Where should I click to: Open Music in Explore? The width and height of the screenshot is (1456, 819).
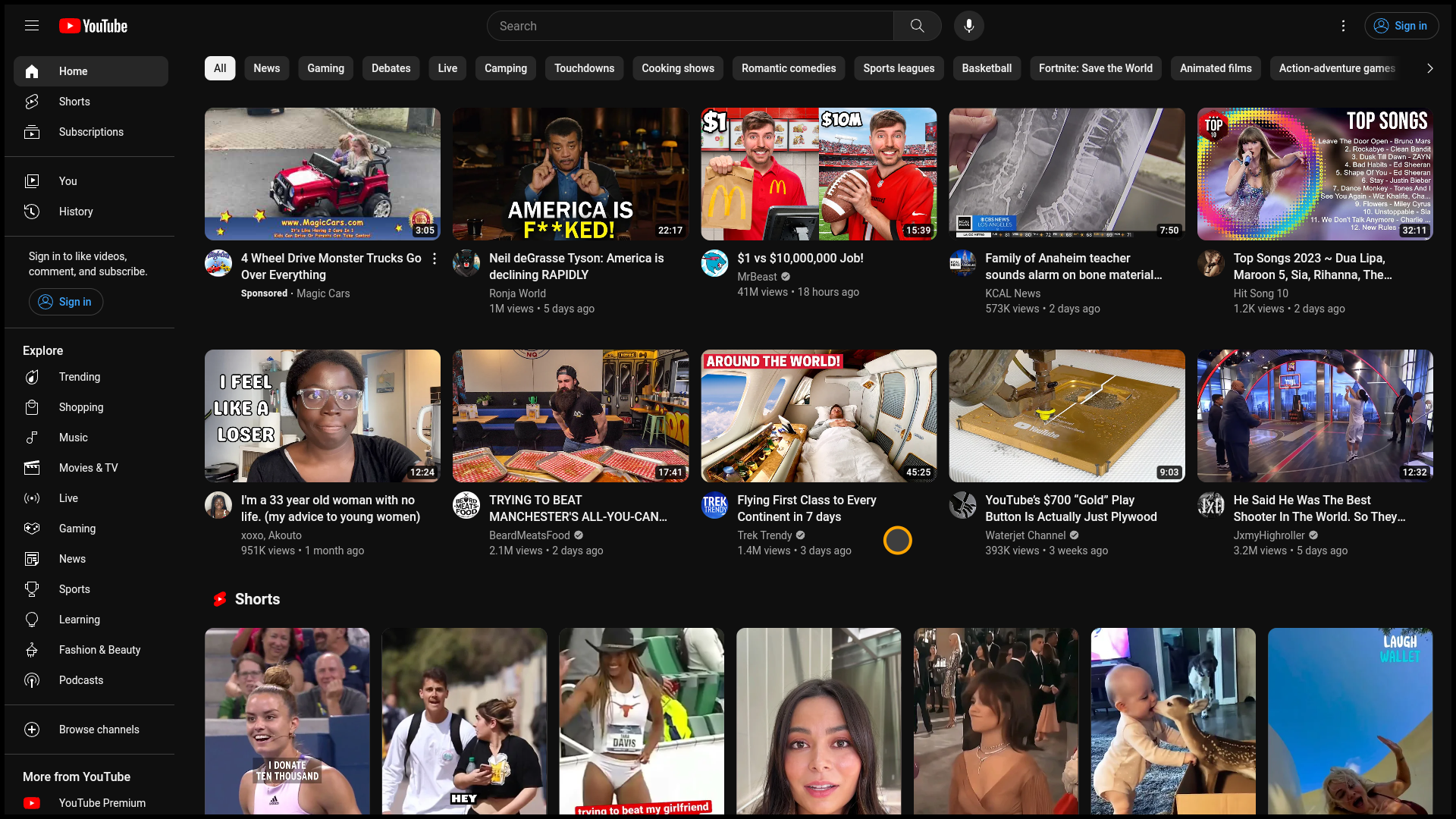coord(91,438)
